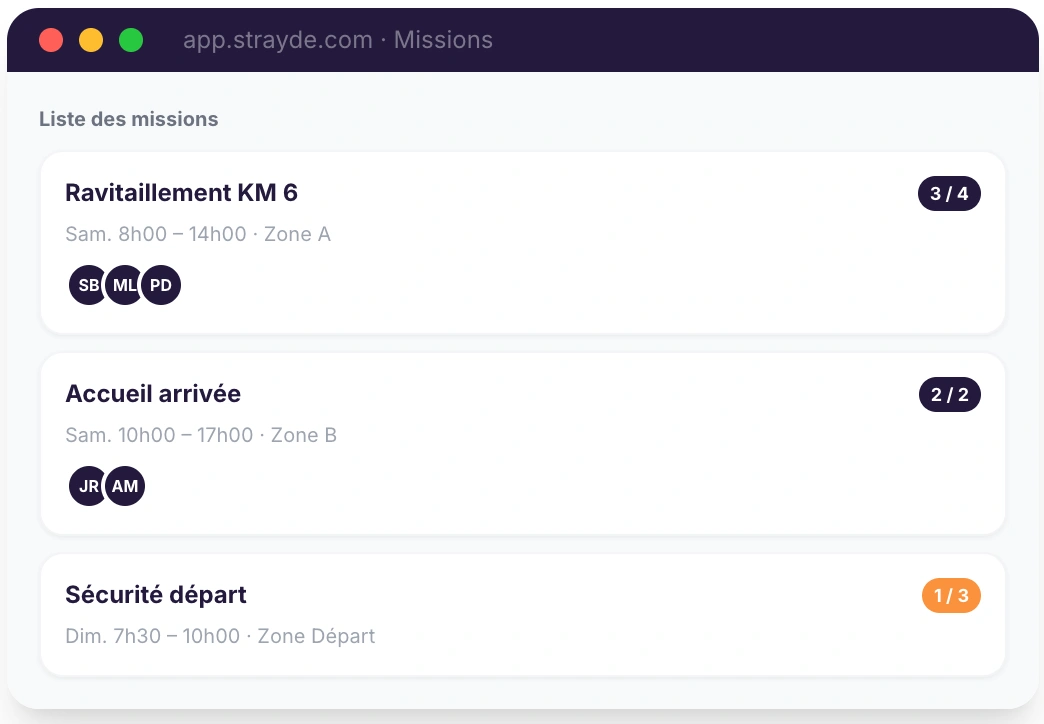Select the orange 1 / 3 badge
The image size is (1044, 724).
point(950,595)
